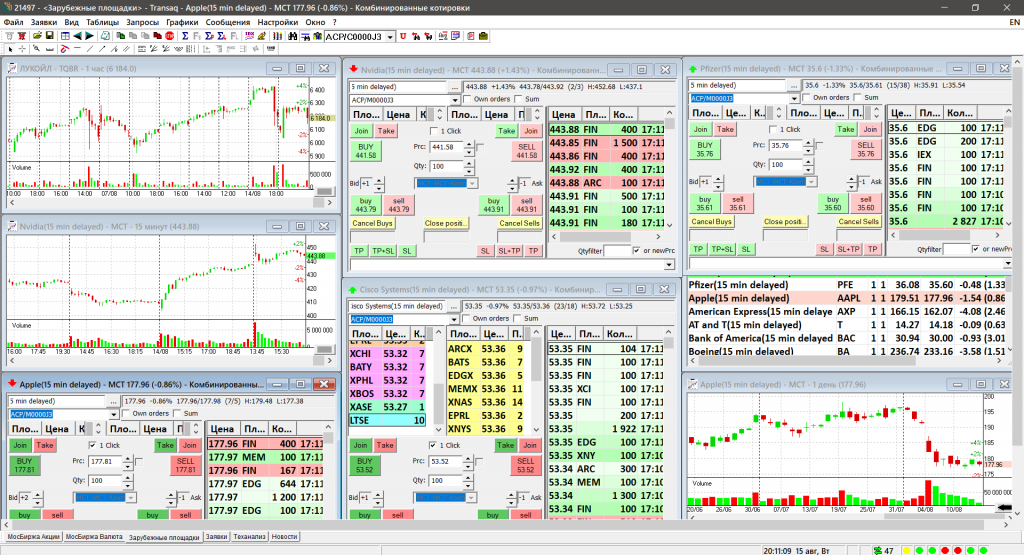Uncheck 1 Click in Cisco Systems window
The width and height of the screenshot is (1024, 555).
click(x=432, y=445)
